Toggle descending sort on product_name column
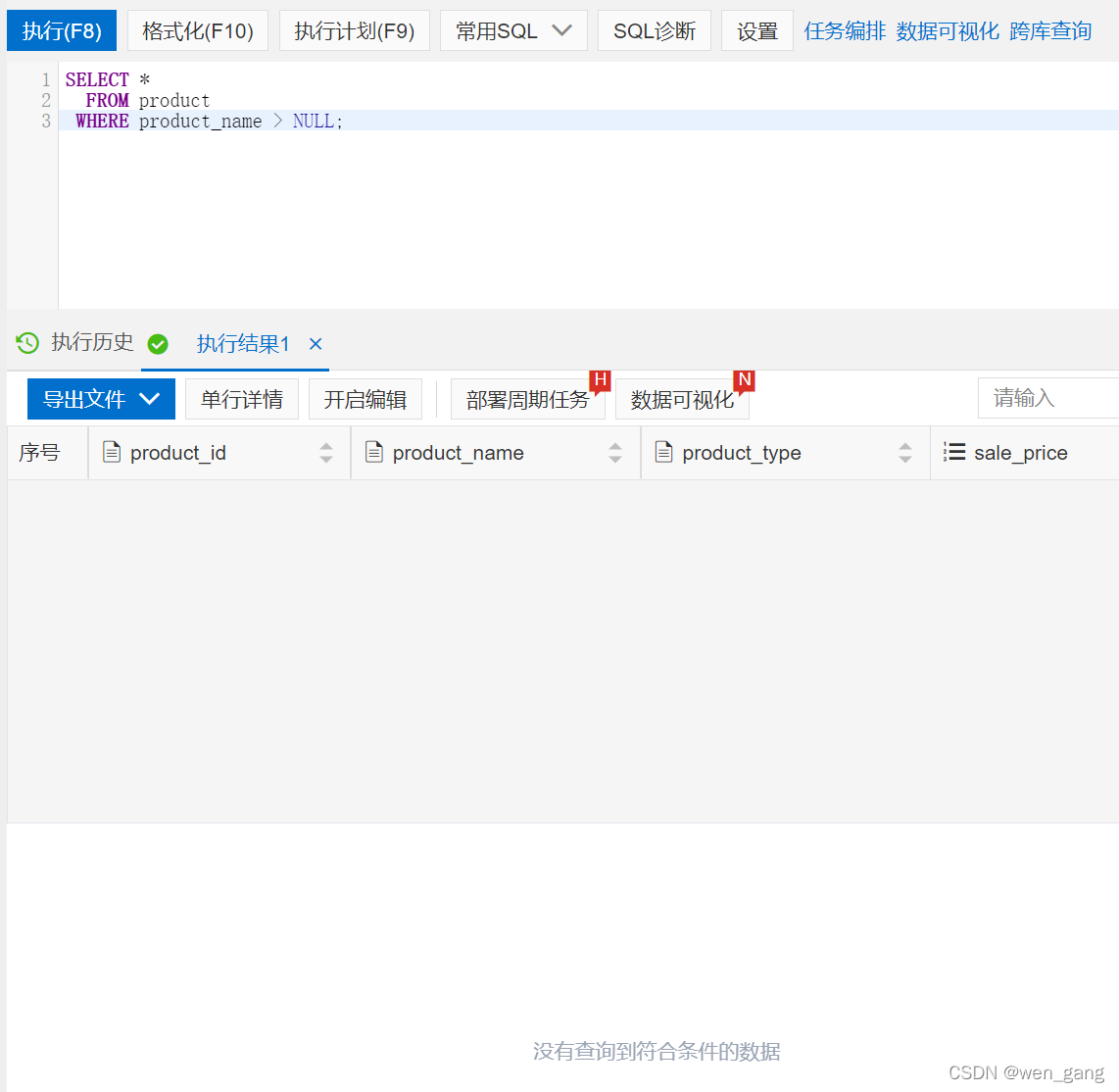Viewport: 1119px width, 1092px height. 615,458
